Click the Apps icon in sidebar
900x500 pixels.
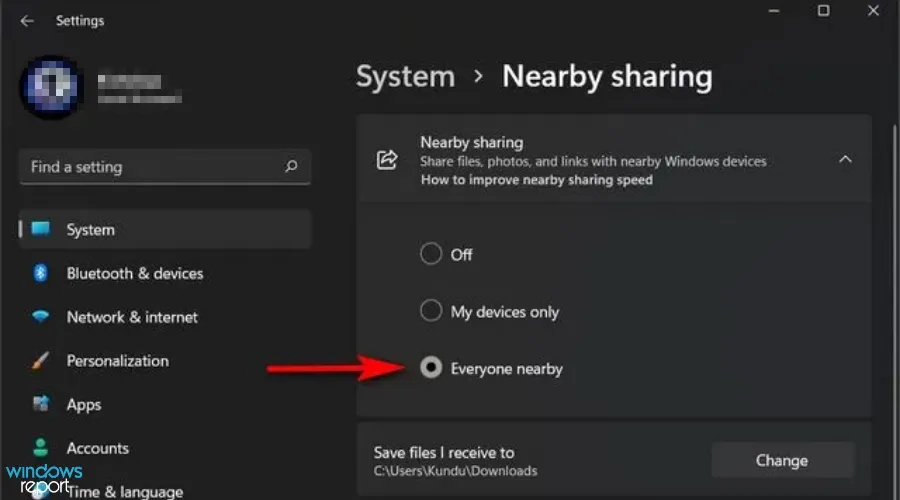pyautogui.click(x=41, y=404)
